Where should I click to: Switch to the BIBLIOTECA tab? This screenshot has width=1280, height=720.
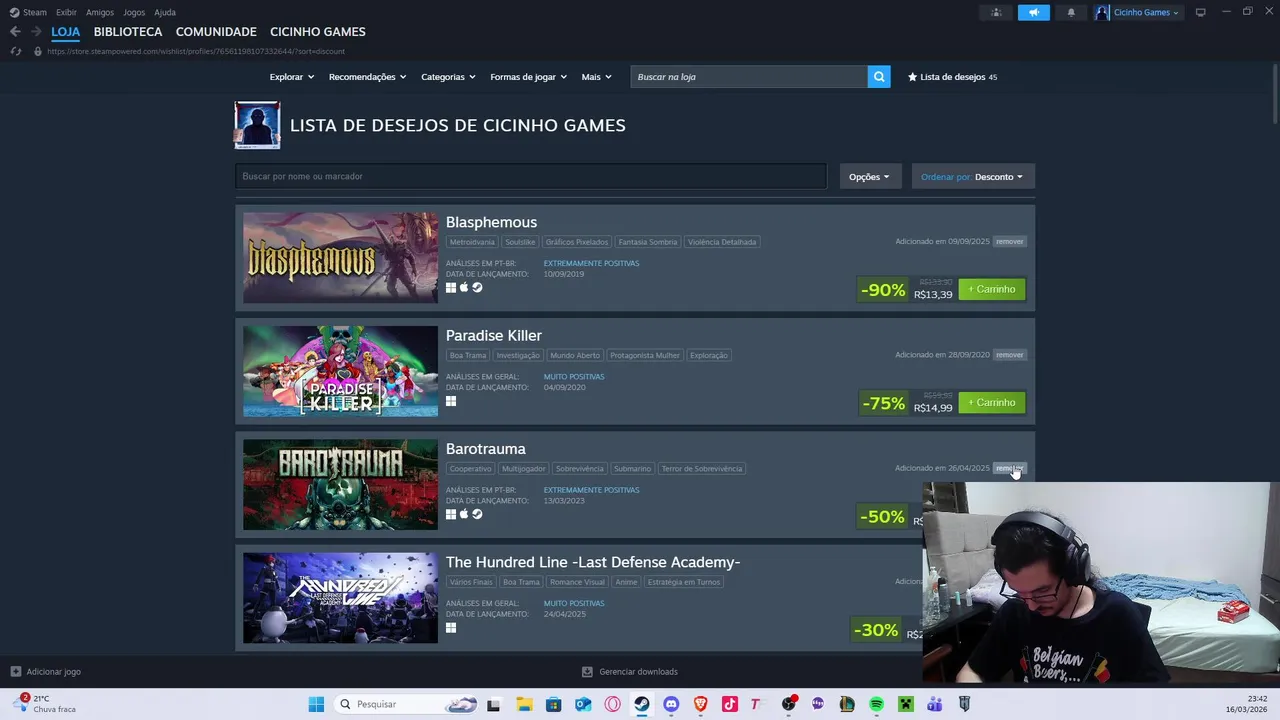click(x=128, y=32)
